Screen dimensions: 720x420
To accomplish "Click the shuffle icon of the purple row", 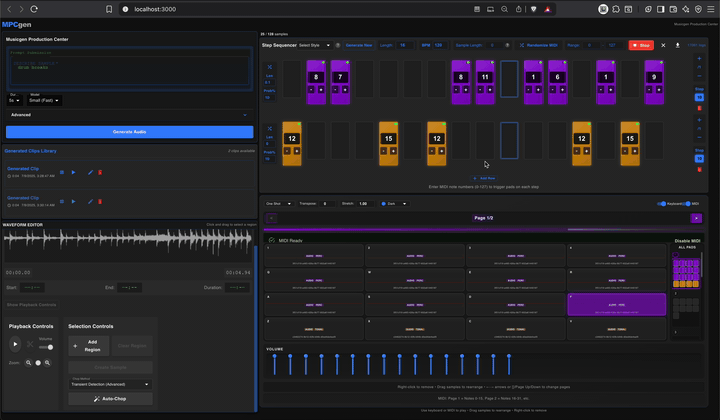I will (x=270, y=67).
